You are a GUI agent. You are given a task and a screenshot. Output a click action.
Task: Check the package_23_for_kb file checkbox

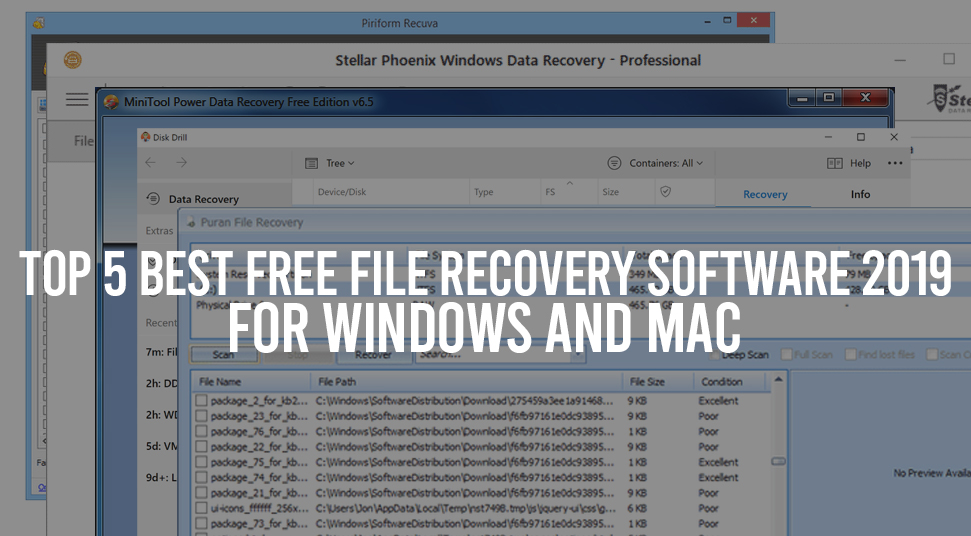(x=201, y=416)
